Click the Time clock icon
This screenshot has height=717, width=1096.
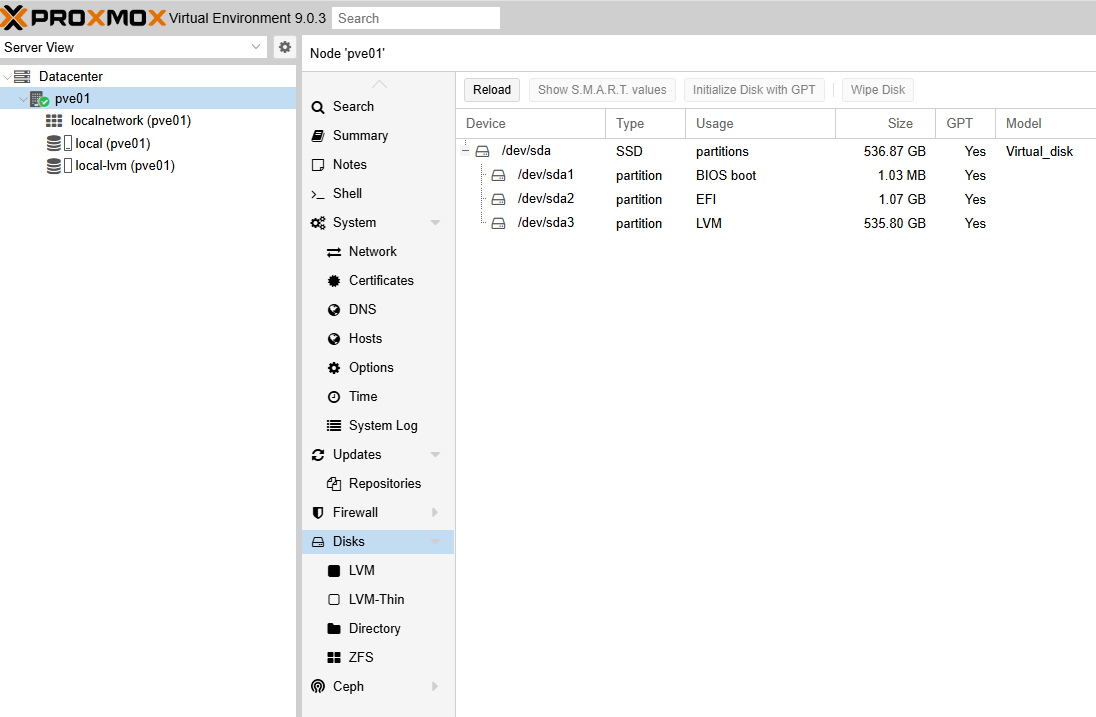(x=334, y=397)
